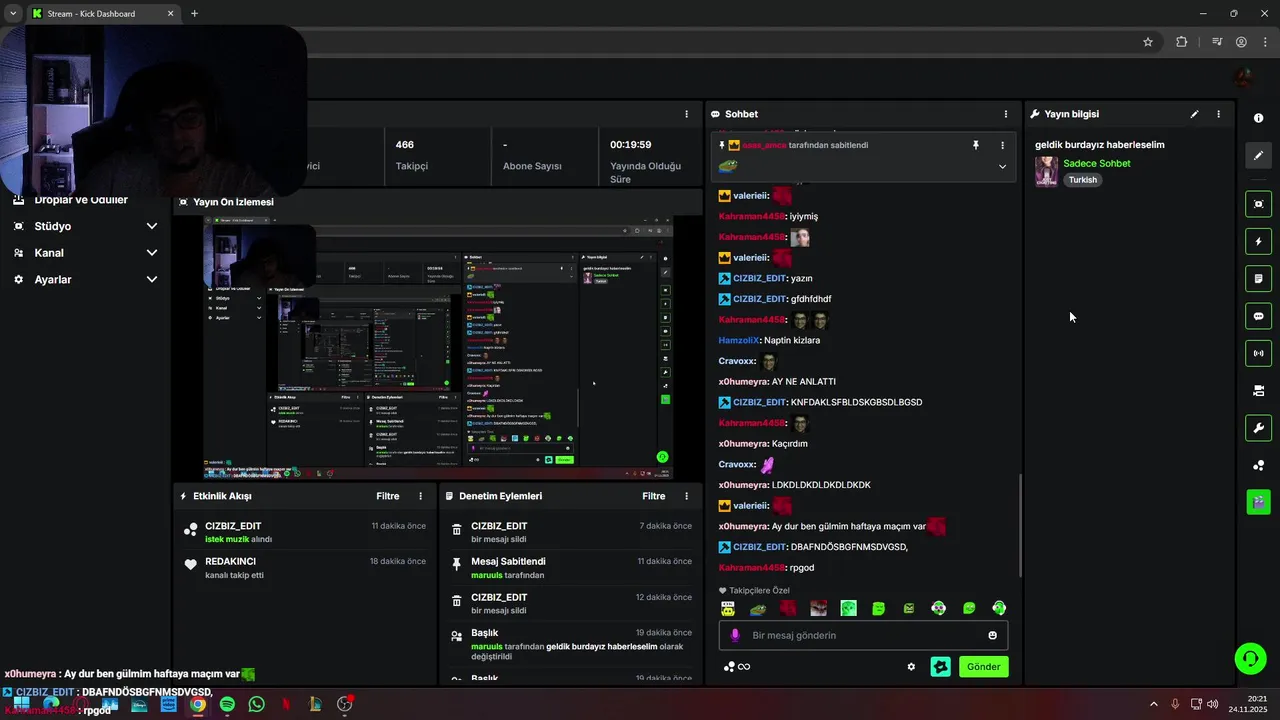This screenshot has height=720, width=1280.
Task: Toggle the lightning activity feed widget icon
Action: coord(1258,241)
